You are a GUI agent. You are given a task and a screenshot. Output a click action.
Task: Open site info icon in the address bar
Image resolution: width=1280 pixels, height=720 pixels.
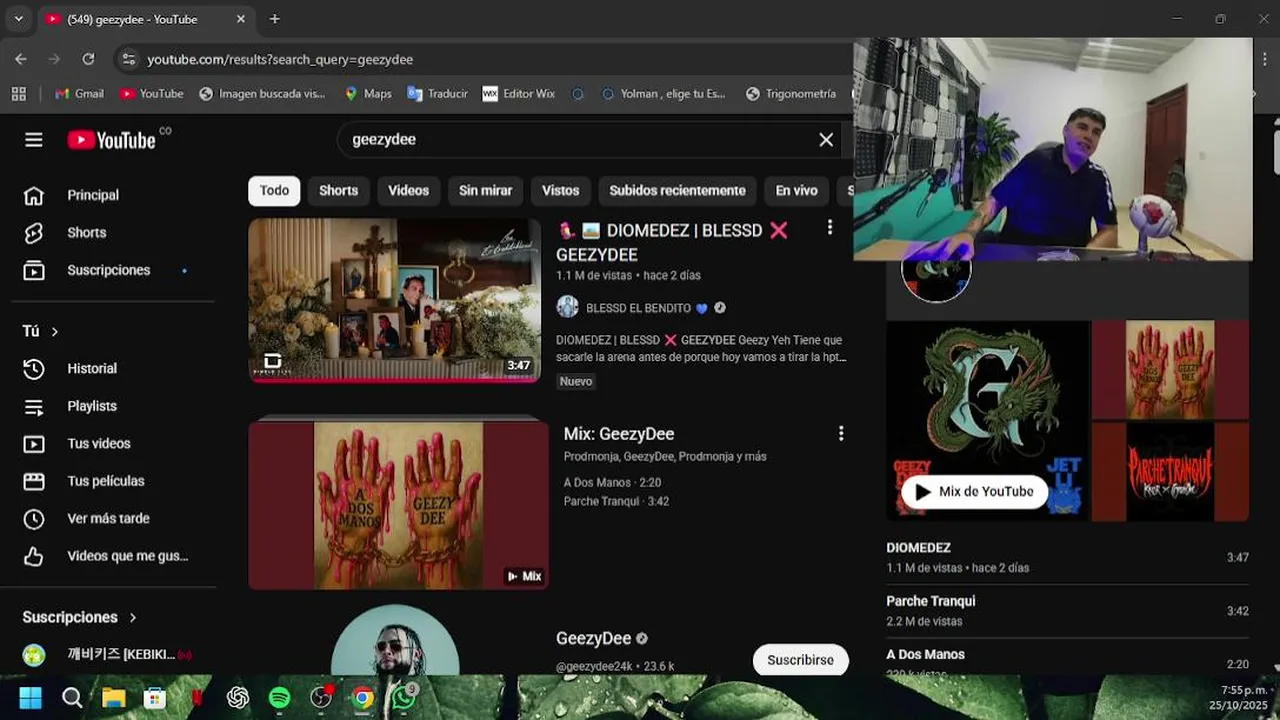[128, 59]
